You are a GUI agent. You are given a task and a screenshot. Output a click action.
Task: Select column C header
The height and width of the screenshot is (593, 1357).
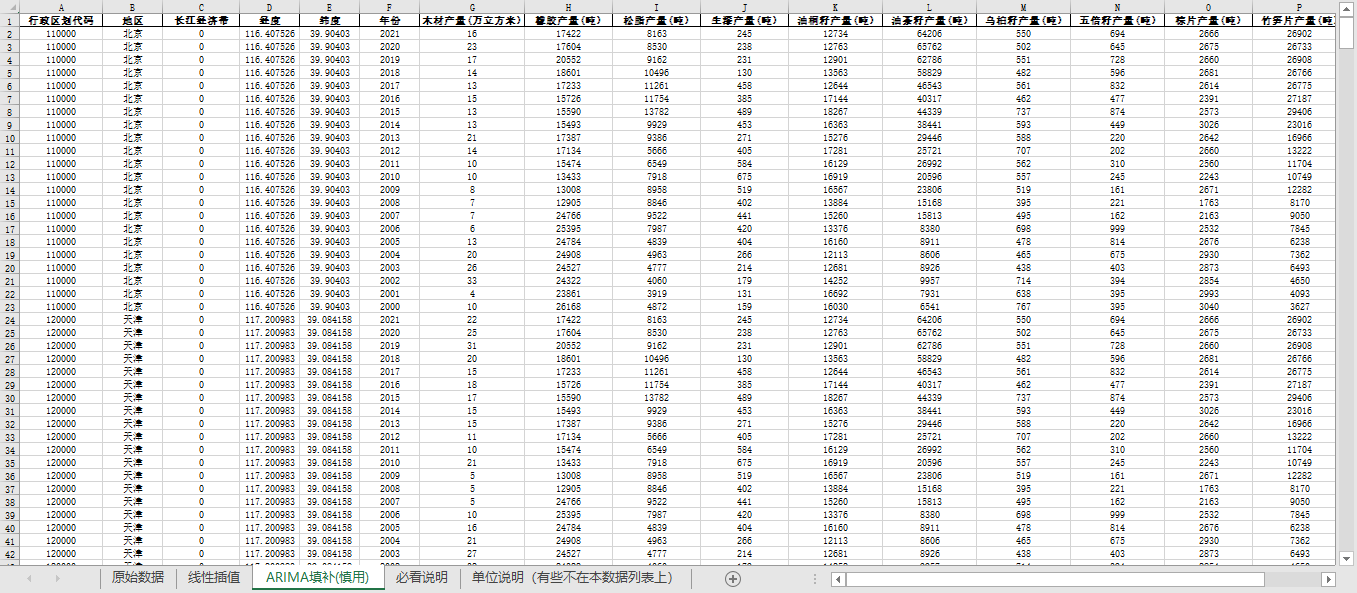pos(200,7)
